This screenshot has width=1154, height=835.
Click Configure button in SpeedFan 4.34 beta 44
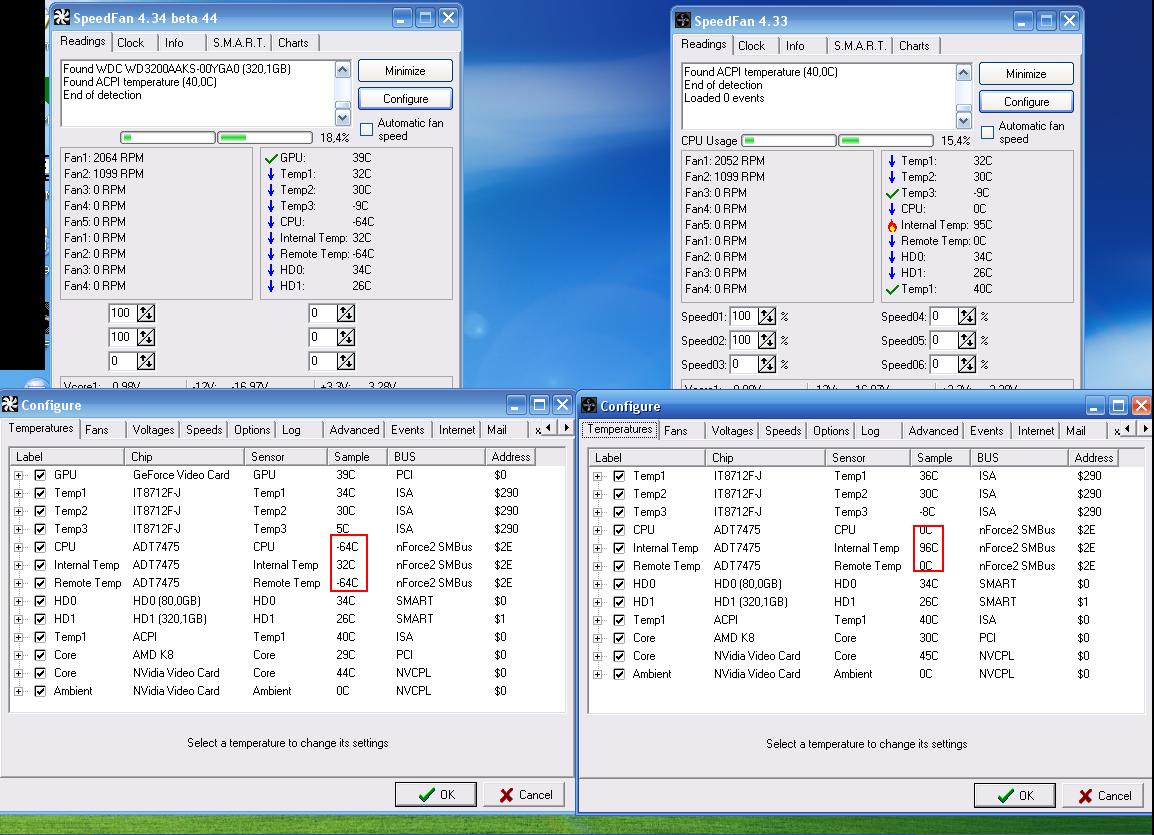406,99
